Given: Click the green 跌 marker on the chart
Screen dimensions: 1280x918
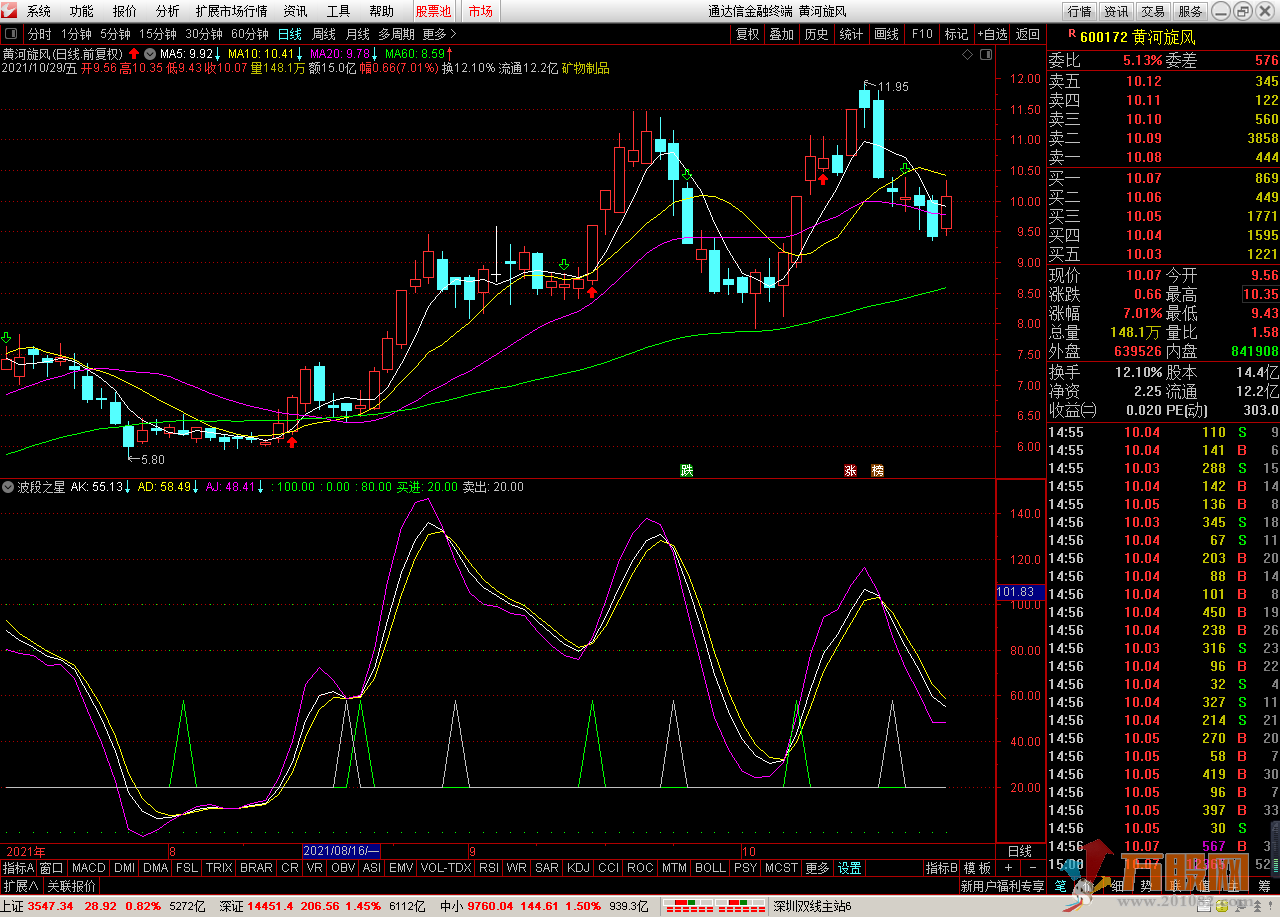Looking at the screenshot, I should 686,470.
